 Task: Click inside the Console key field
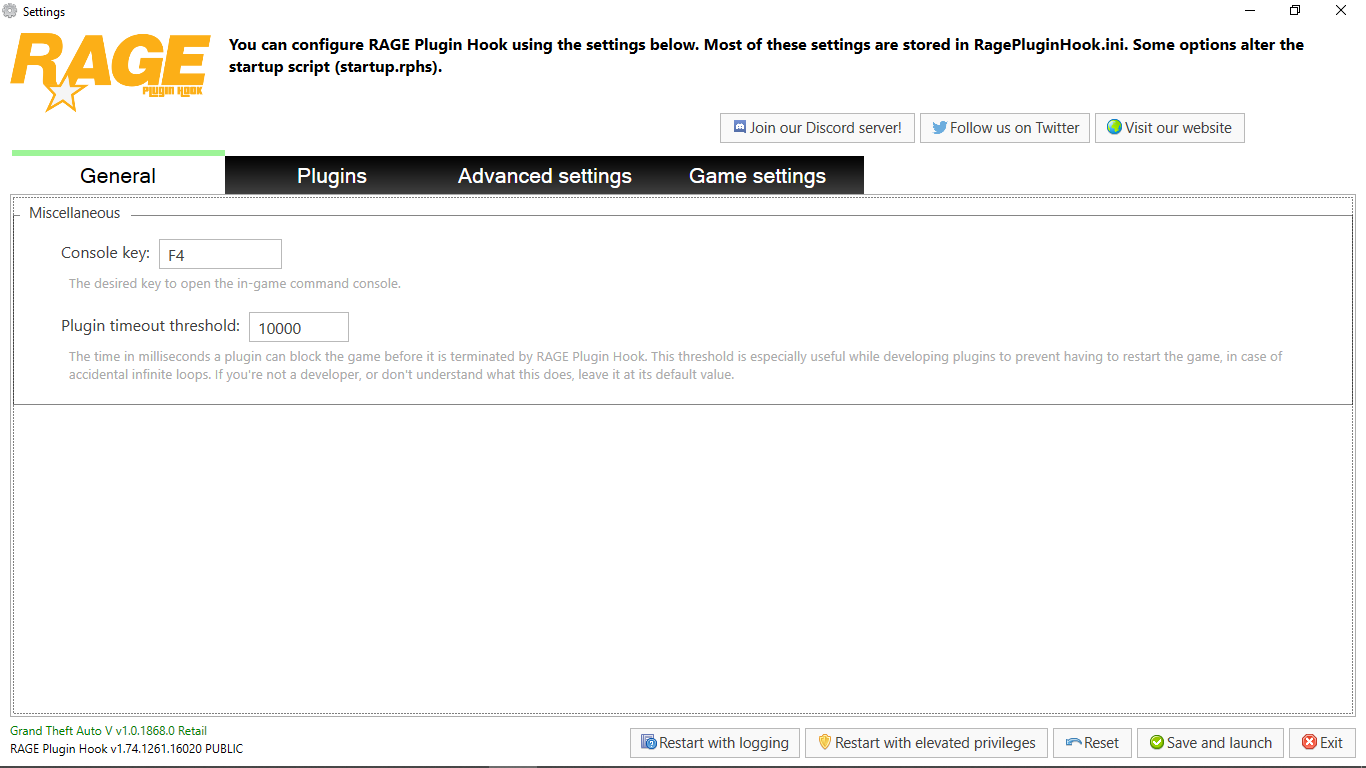click(220, 254)
